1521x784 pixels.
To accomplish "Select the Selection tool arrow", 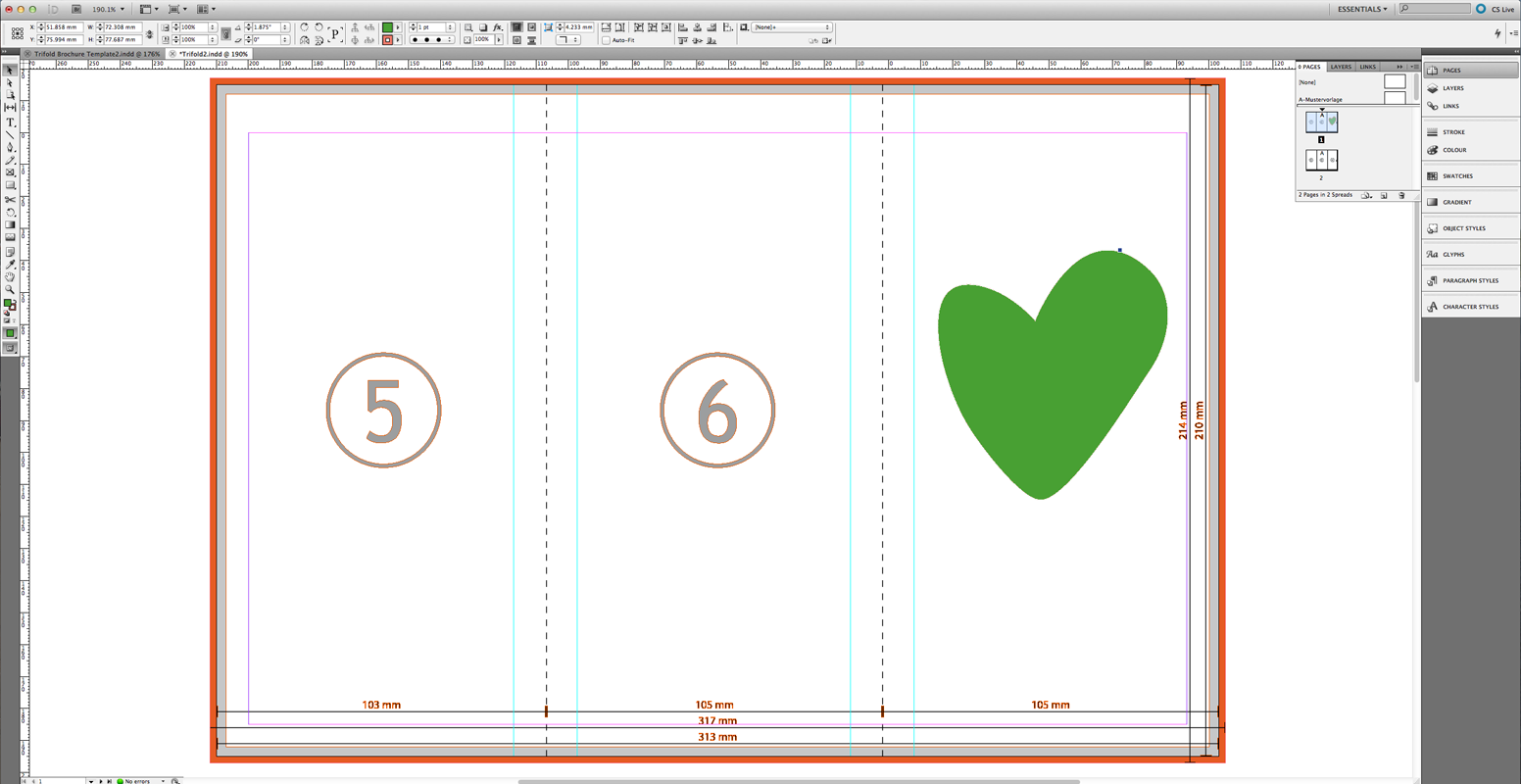I will coord(11,71).
